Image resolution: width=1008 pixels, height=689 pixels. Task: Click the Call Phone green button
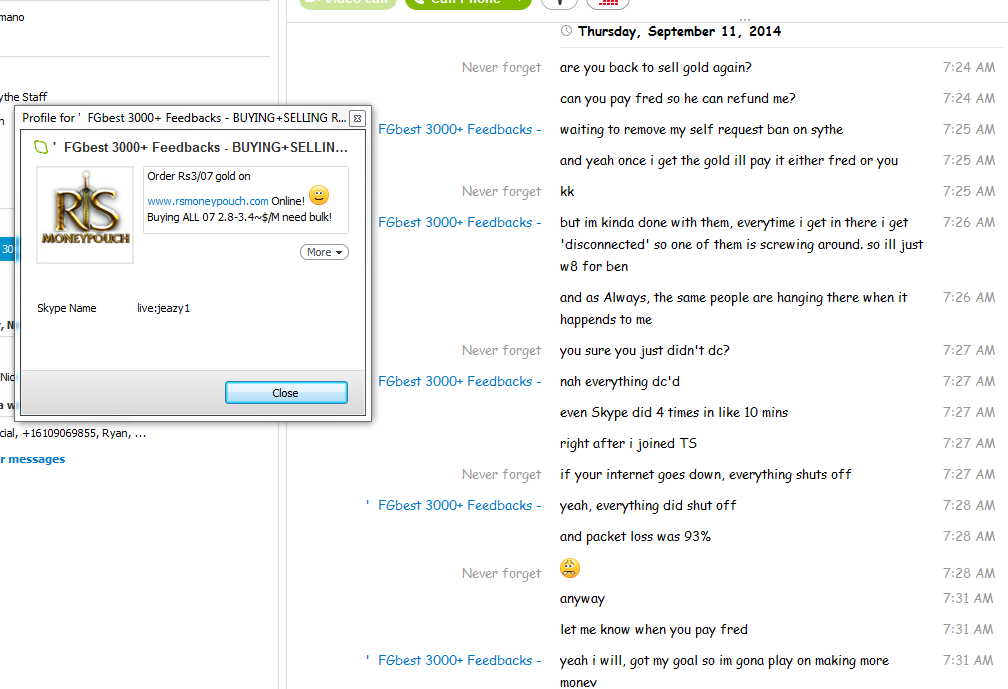468,3
